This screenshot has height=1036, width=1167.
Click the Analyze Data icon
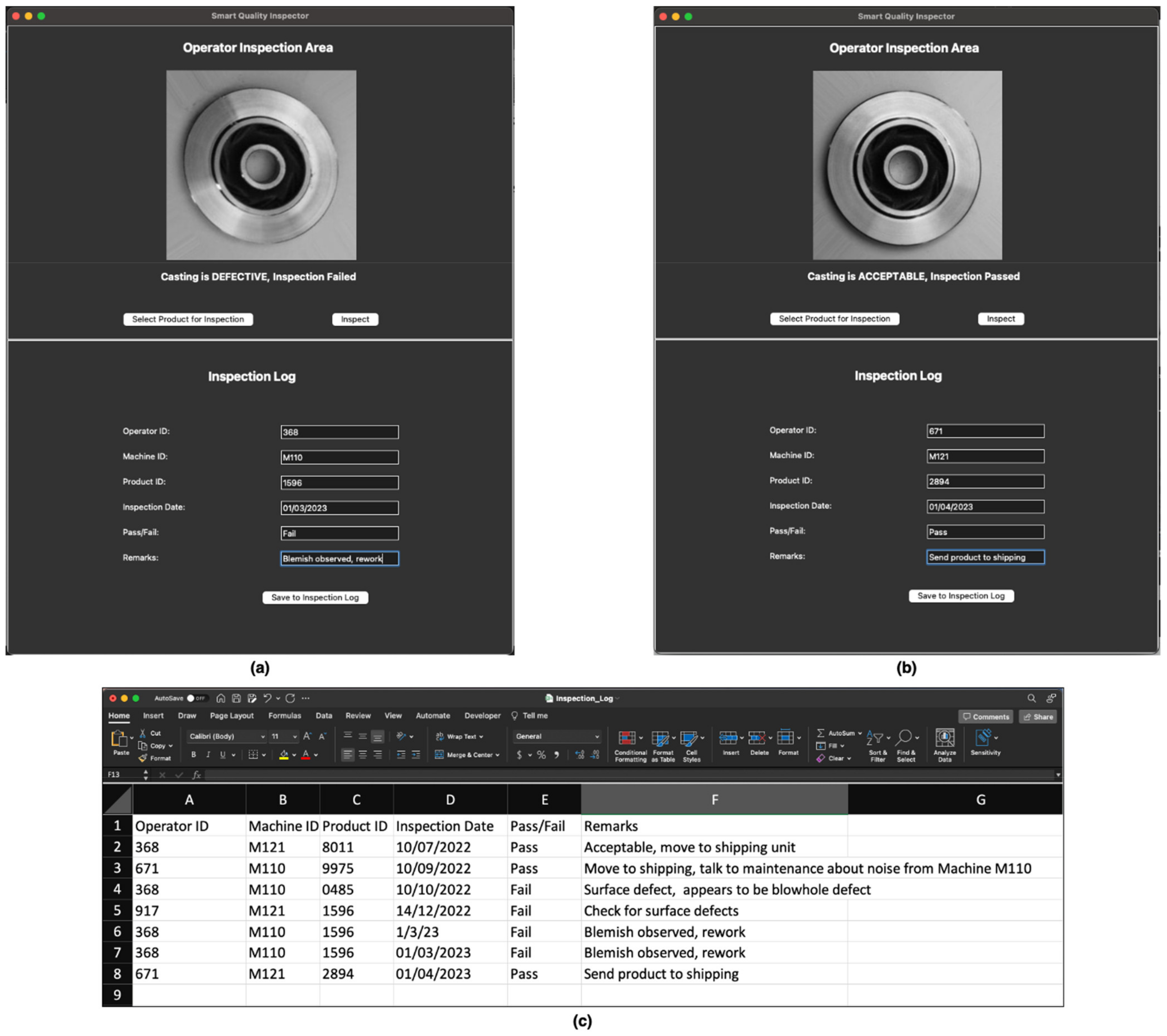pyautogui.click(x=944, y=738)
